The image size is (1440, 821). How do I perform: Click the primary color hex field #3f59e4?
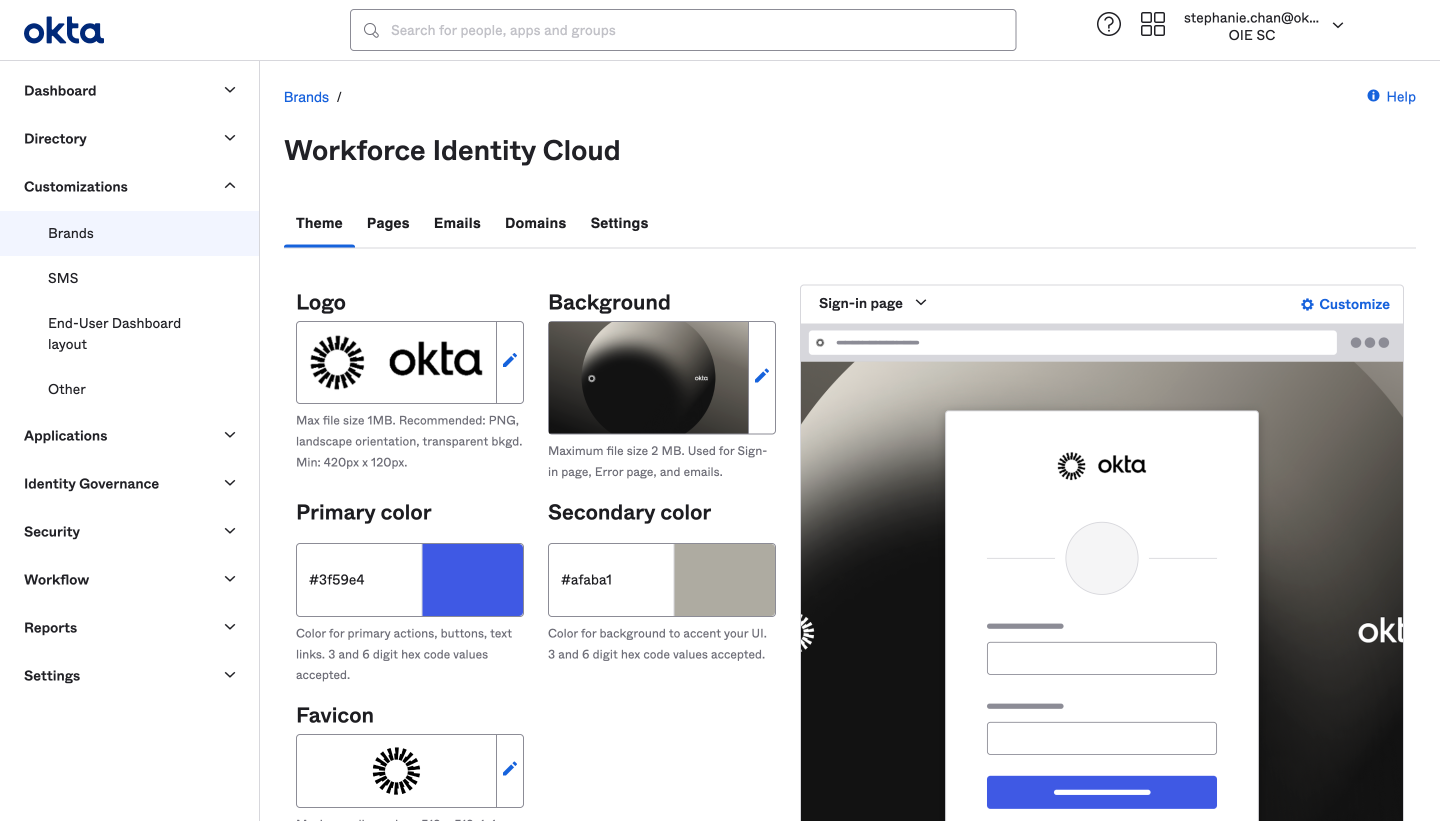[x=360, y=580]
